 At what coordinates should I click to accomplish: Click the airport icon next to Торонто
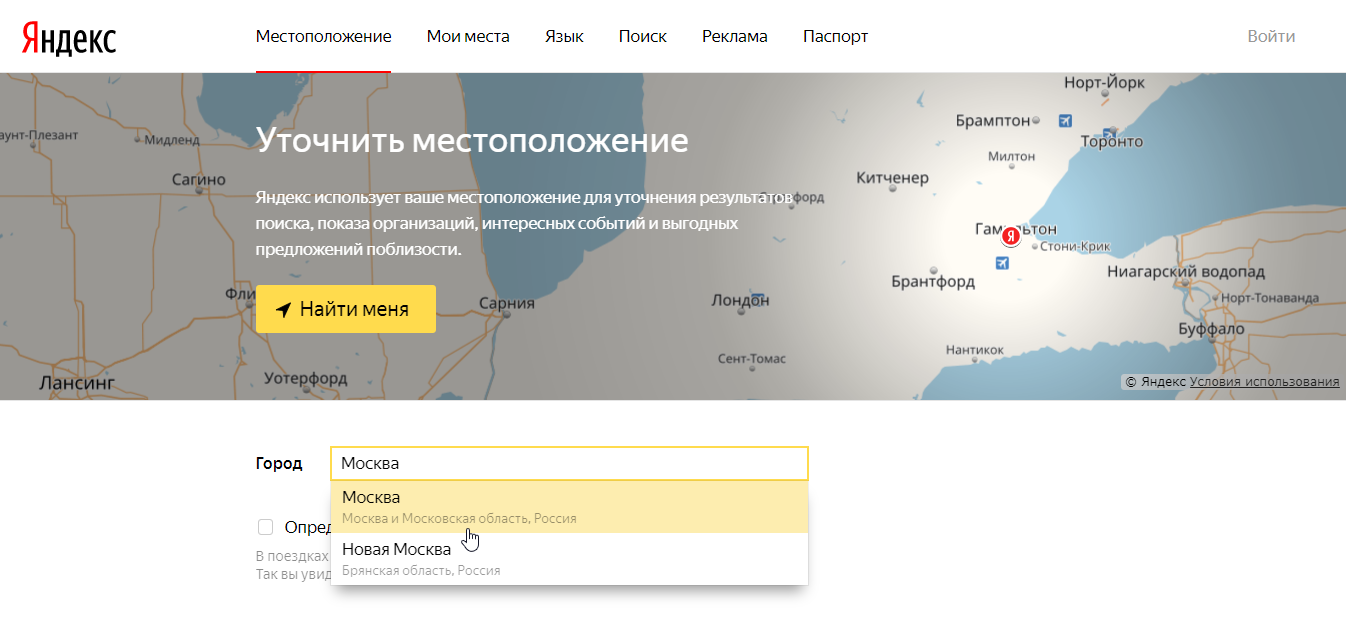coord(1109,132)
